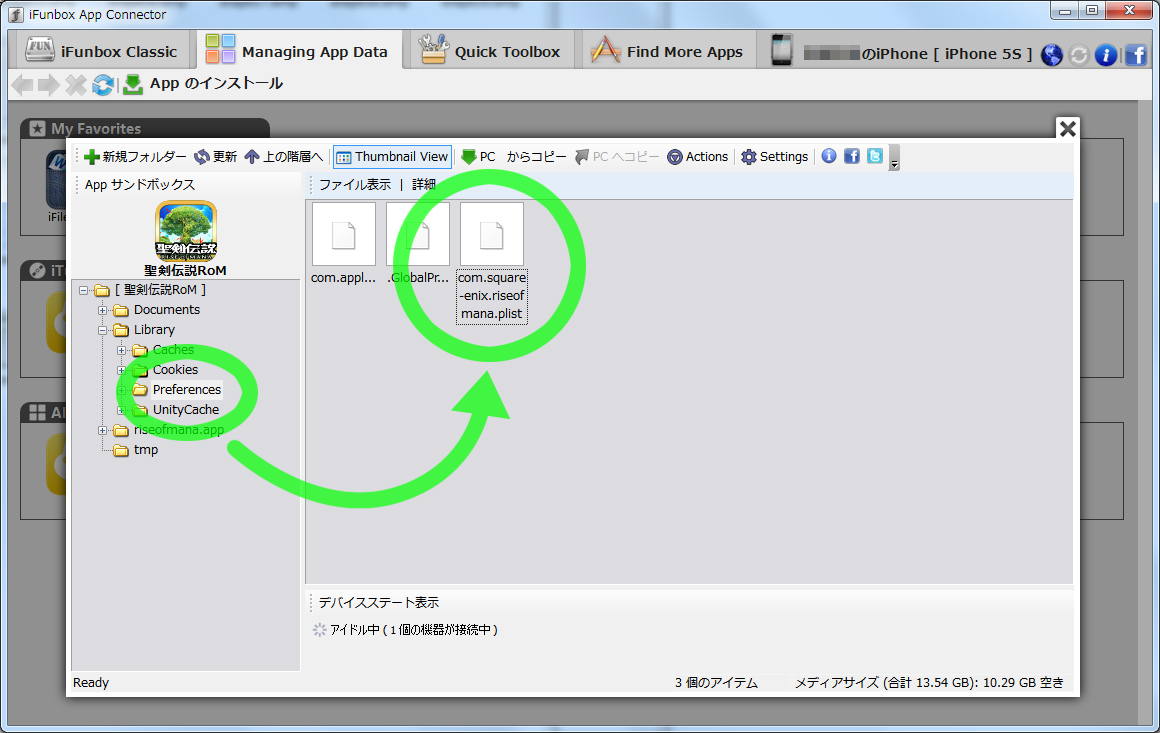Select the [ 聖剣伝説RoM ] root folder
Viewport: 1160px width, 733px height.
[161, 290]
